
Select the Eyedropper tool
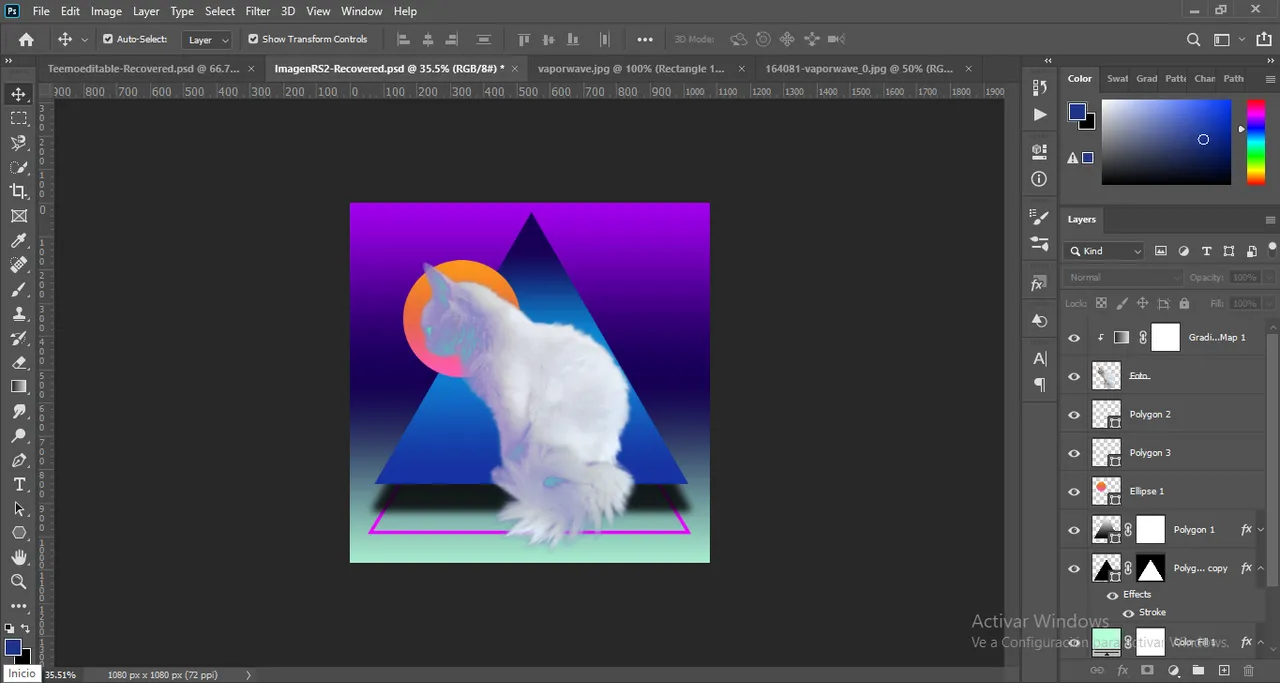tap(19, 240)
